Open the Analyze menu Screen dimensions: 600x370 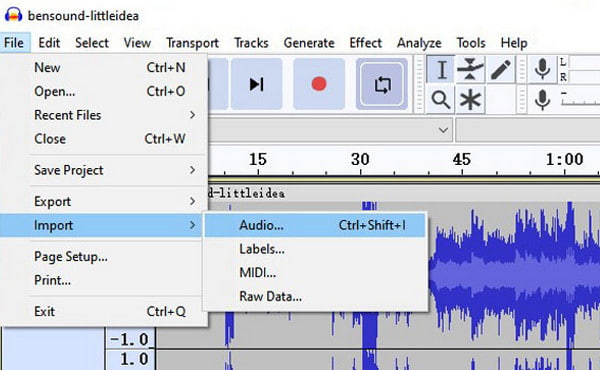(x=419, y=43)
